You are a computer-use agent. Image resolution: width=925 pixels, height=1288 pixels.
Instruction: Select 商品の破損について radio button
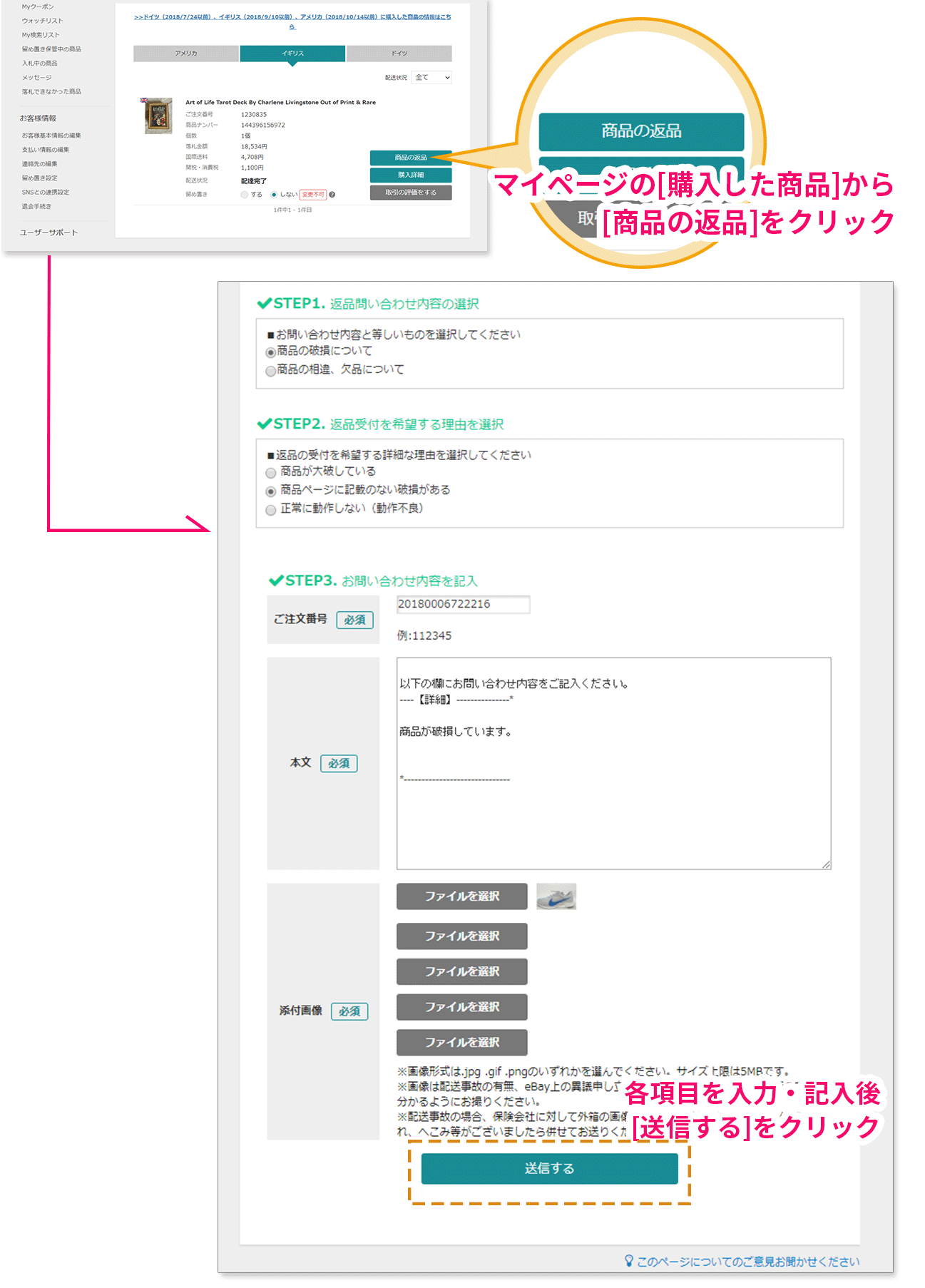pos(270,352)
